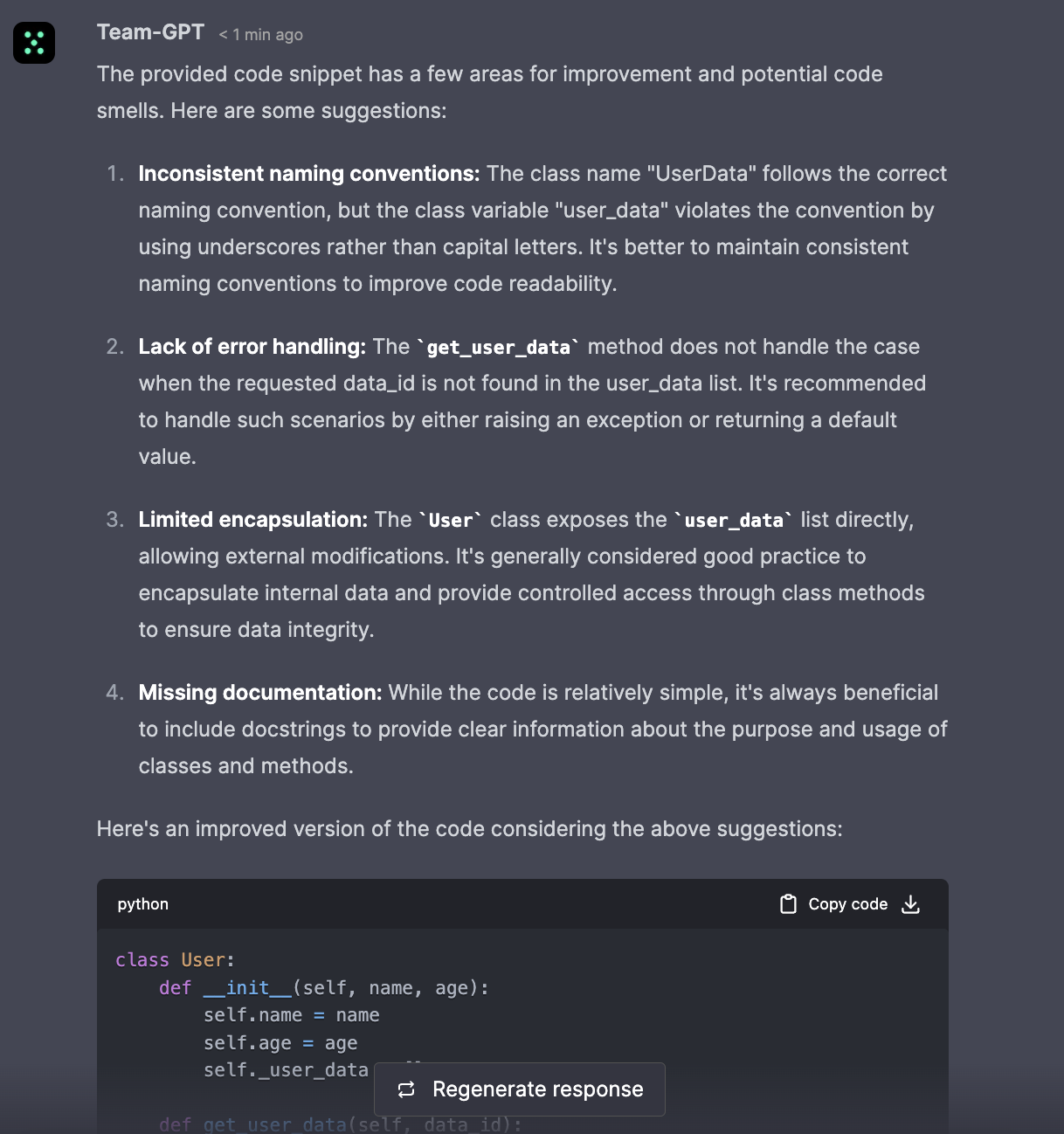Viewport: 1064px width, 1134px height.
Task: Click the python language label
Action: point(143,904)
